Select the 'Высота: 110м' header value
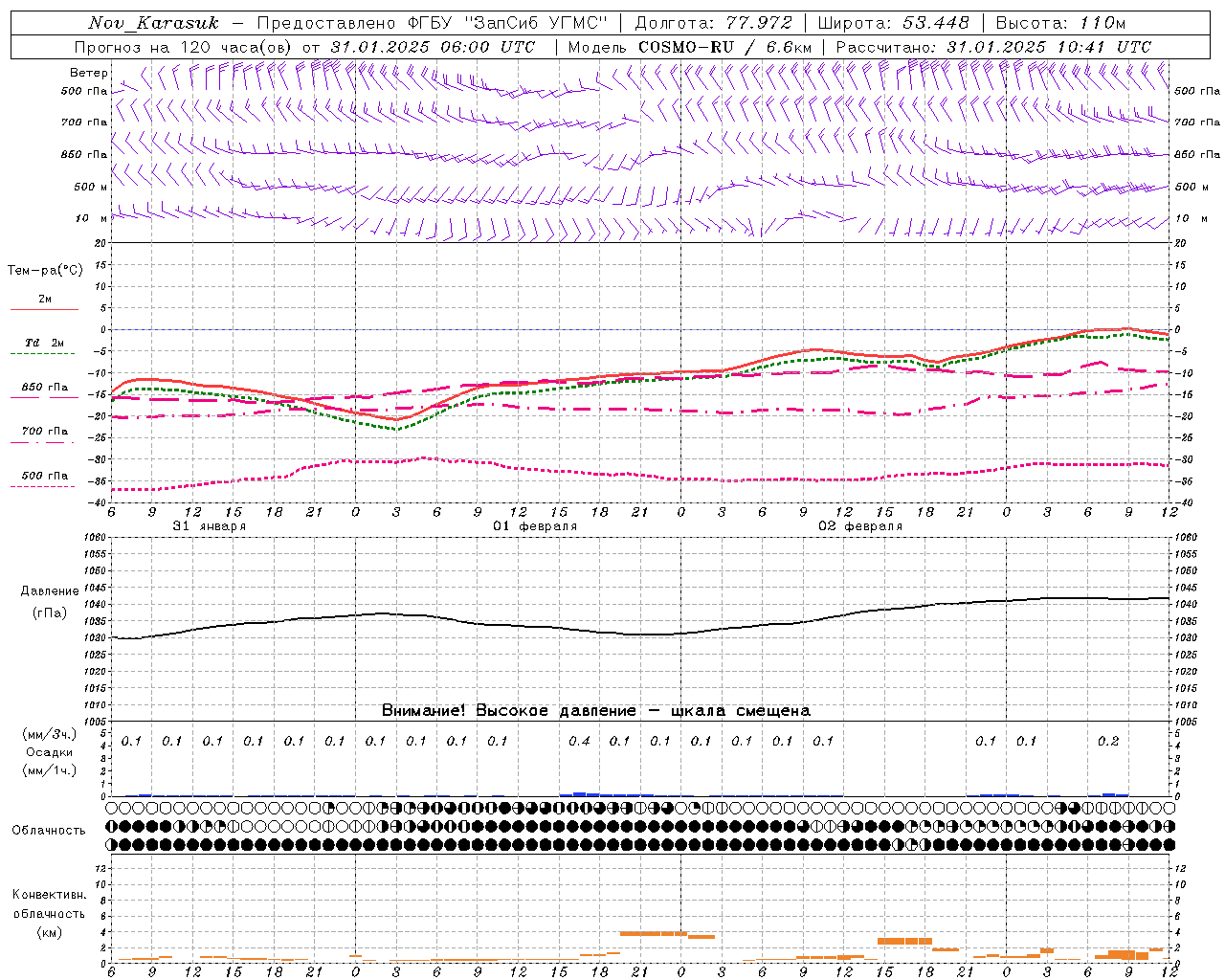1225x980 pixels. tap(1061, 23)
